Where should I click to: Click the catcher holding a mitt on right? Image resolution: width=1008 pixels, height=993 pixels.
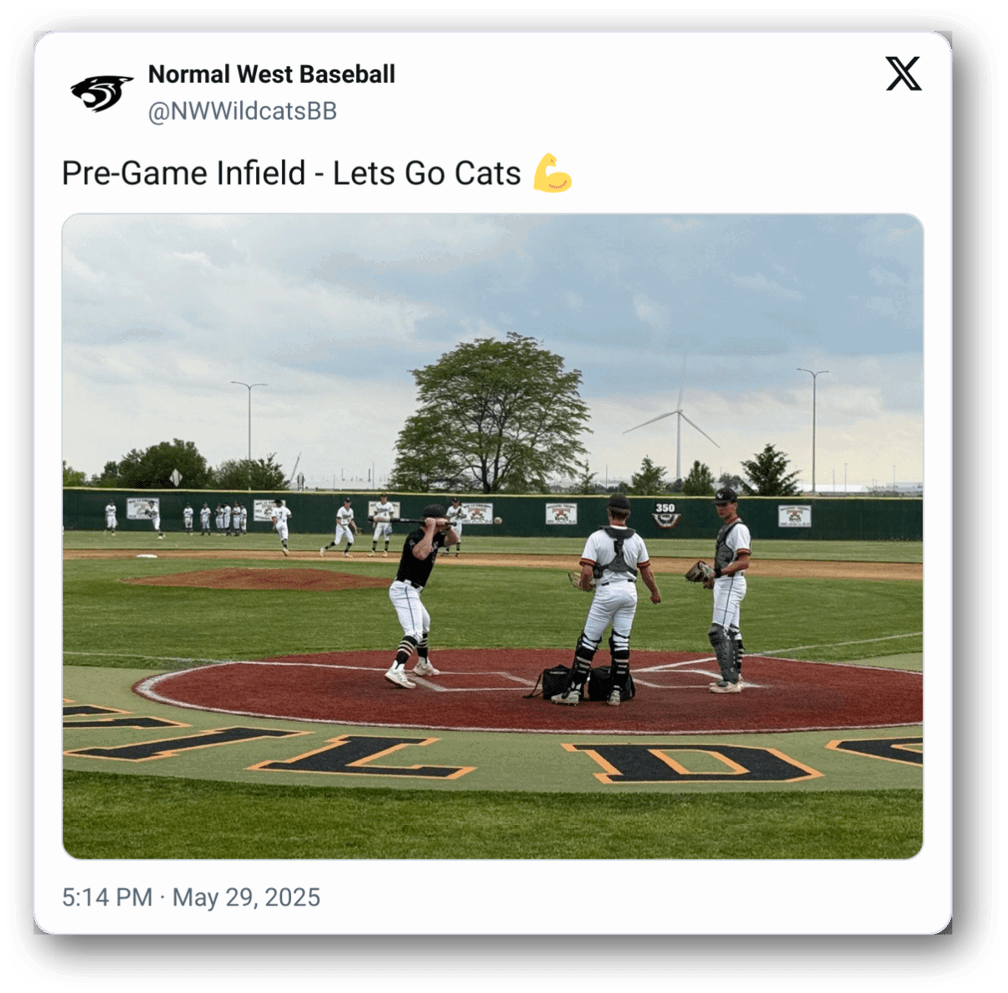coord(728,590)
